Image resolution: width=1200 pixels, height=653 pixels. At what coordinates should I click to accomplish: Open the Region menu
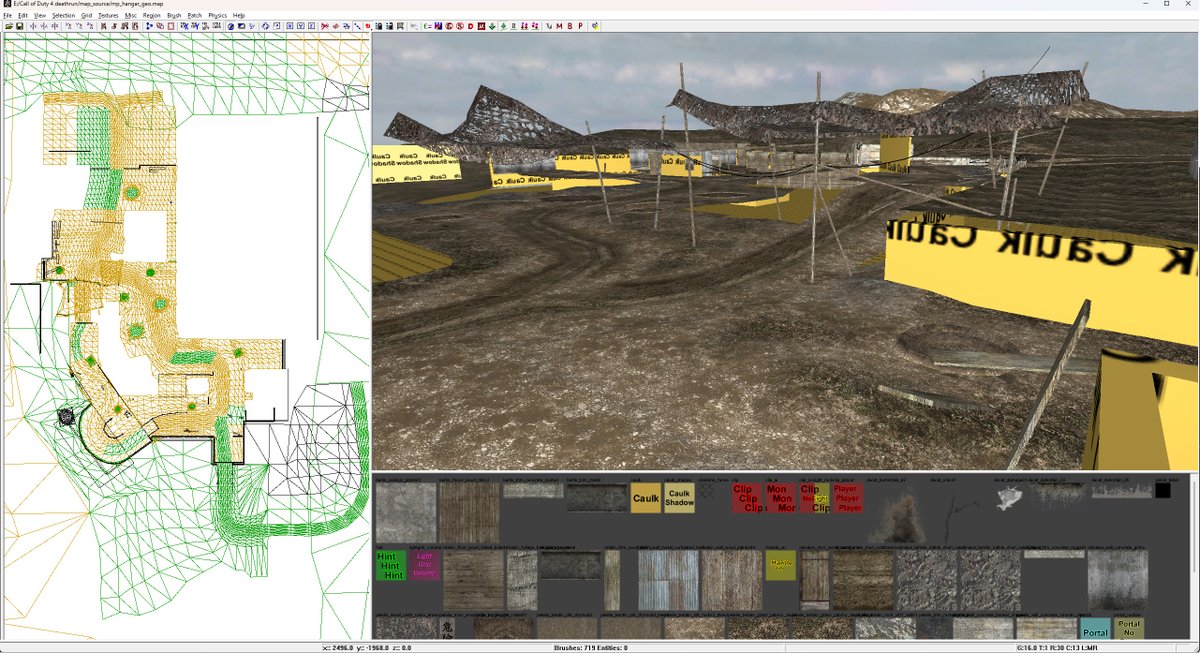pyautogui.click(x=152, y=16)
